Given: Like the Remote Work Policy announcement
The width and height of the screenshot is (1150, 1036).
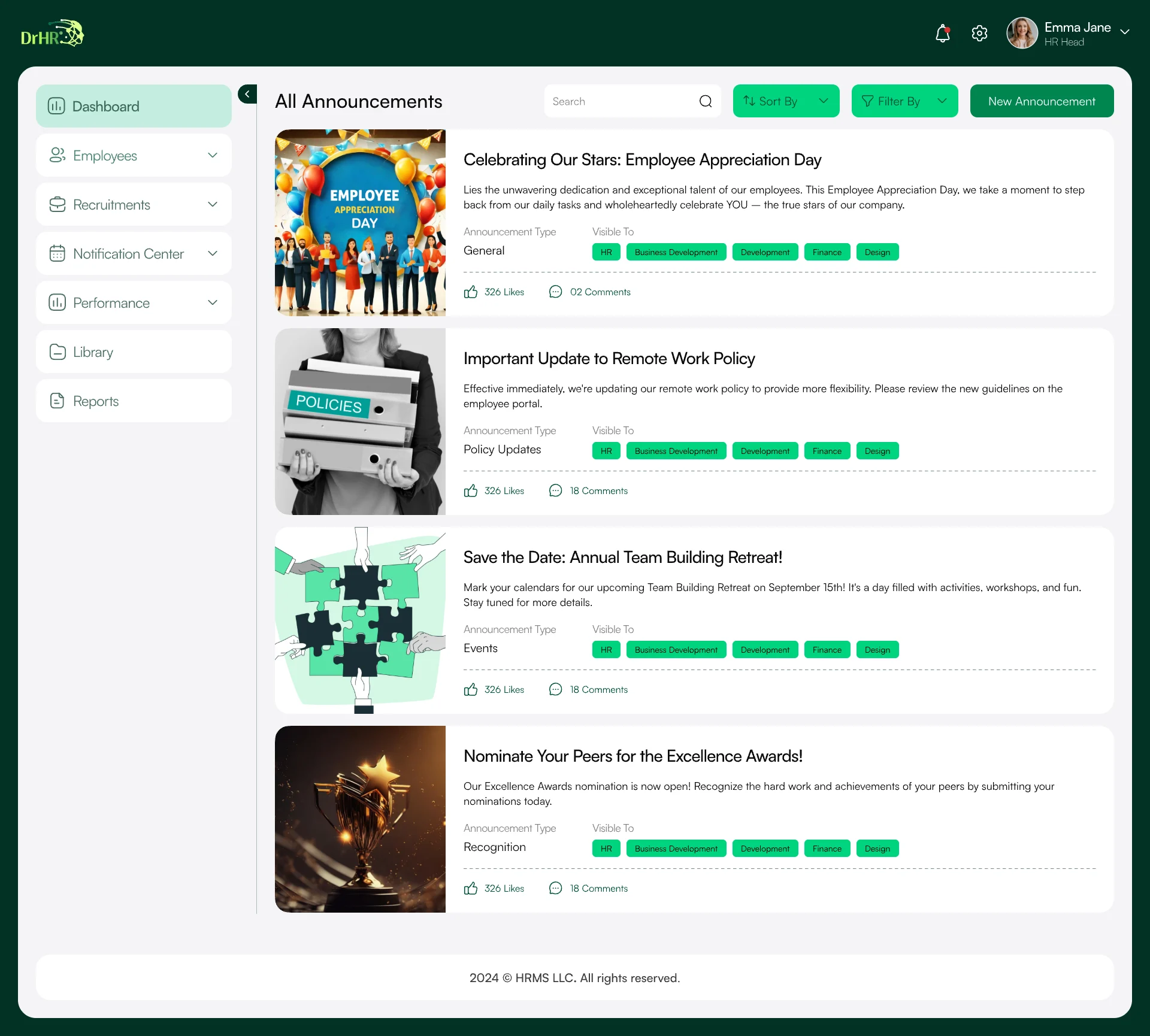Looking at the screenshot, I should pos(471,490).
